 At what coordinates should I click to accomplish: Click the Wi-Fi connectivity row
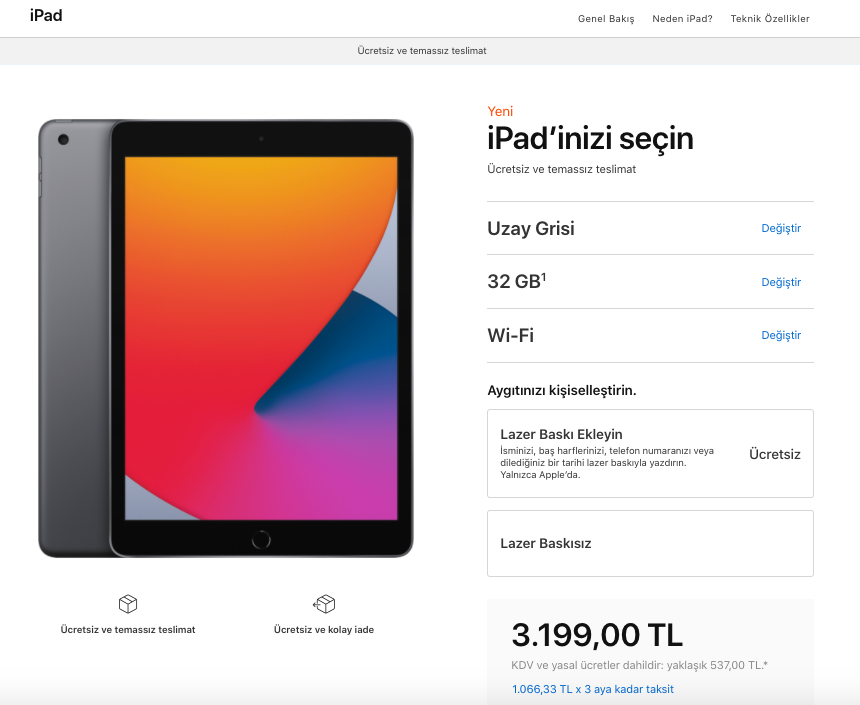click(650, 335)
